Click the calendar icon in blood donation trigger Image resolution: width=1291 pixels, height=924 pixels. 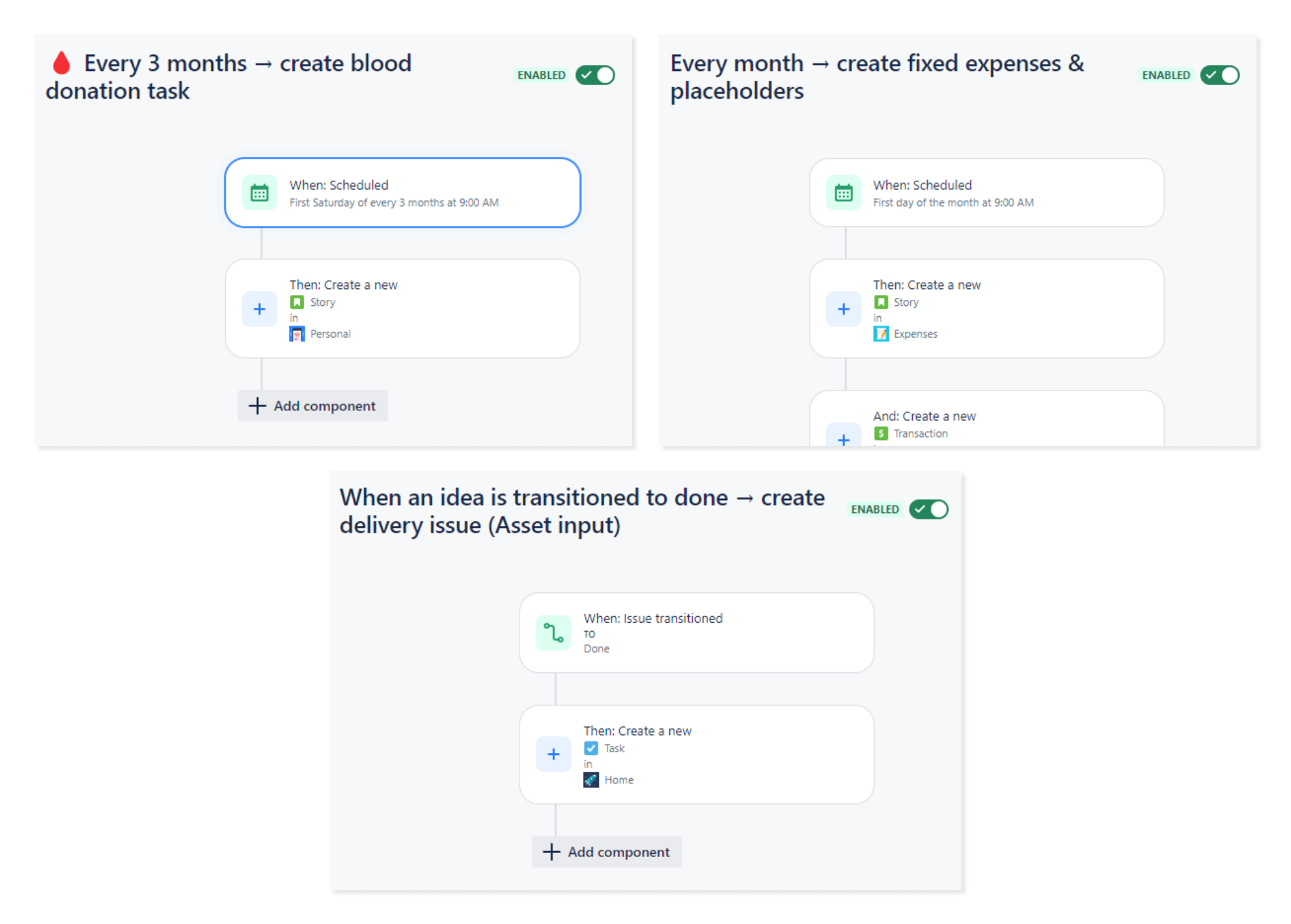tap(259, 193)
